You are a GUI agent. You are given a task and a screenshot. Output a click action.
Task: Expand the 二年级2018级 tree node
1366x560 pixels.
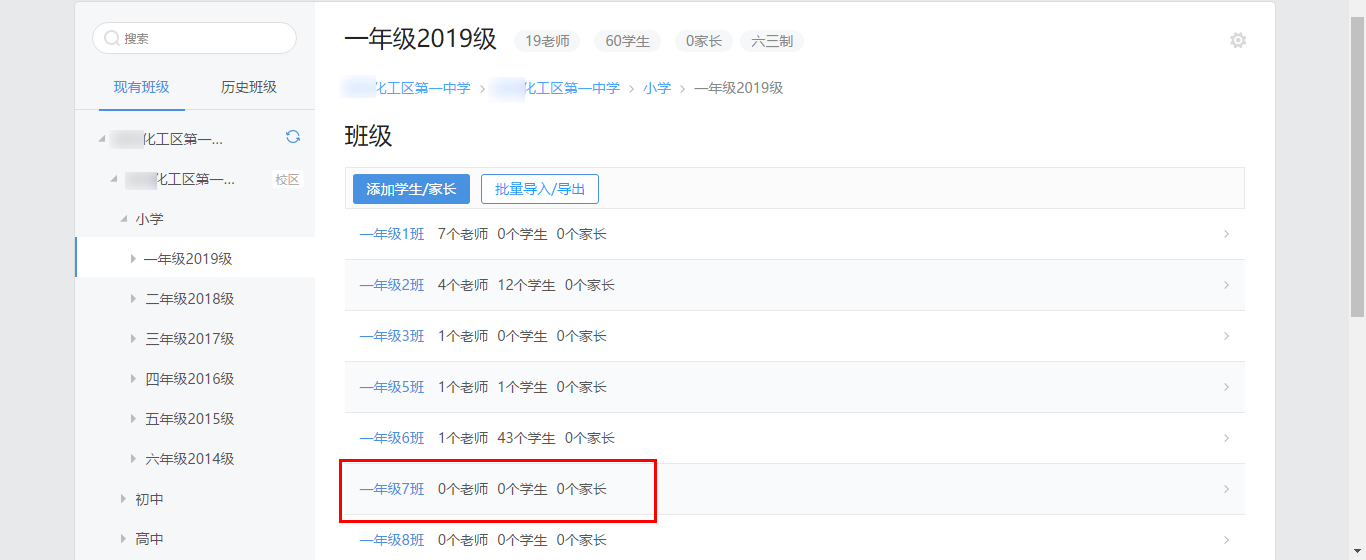(133, 299)
